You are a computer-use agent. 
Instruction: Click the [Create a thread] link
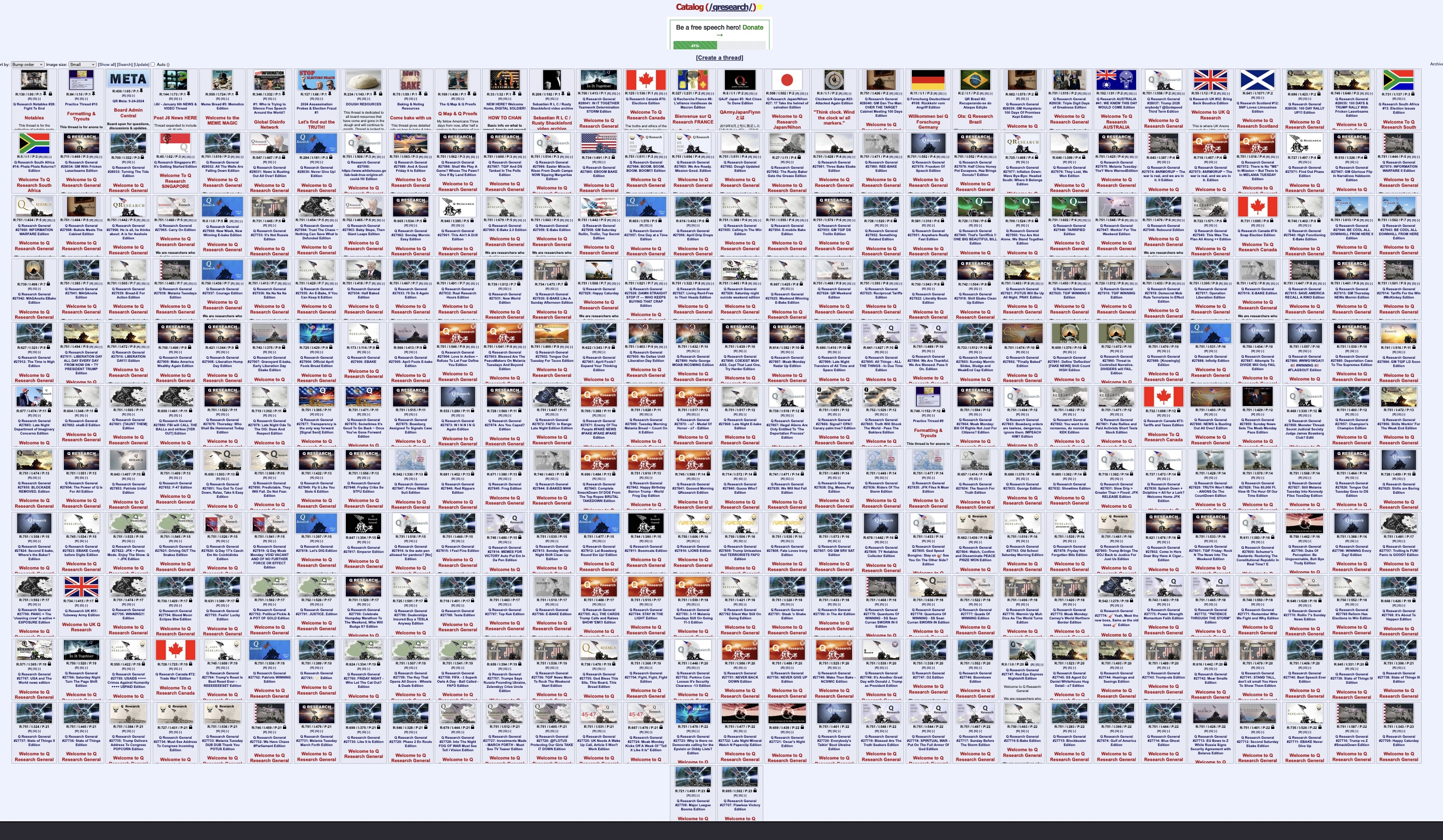click(x=720, y=57)
